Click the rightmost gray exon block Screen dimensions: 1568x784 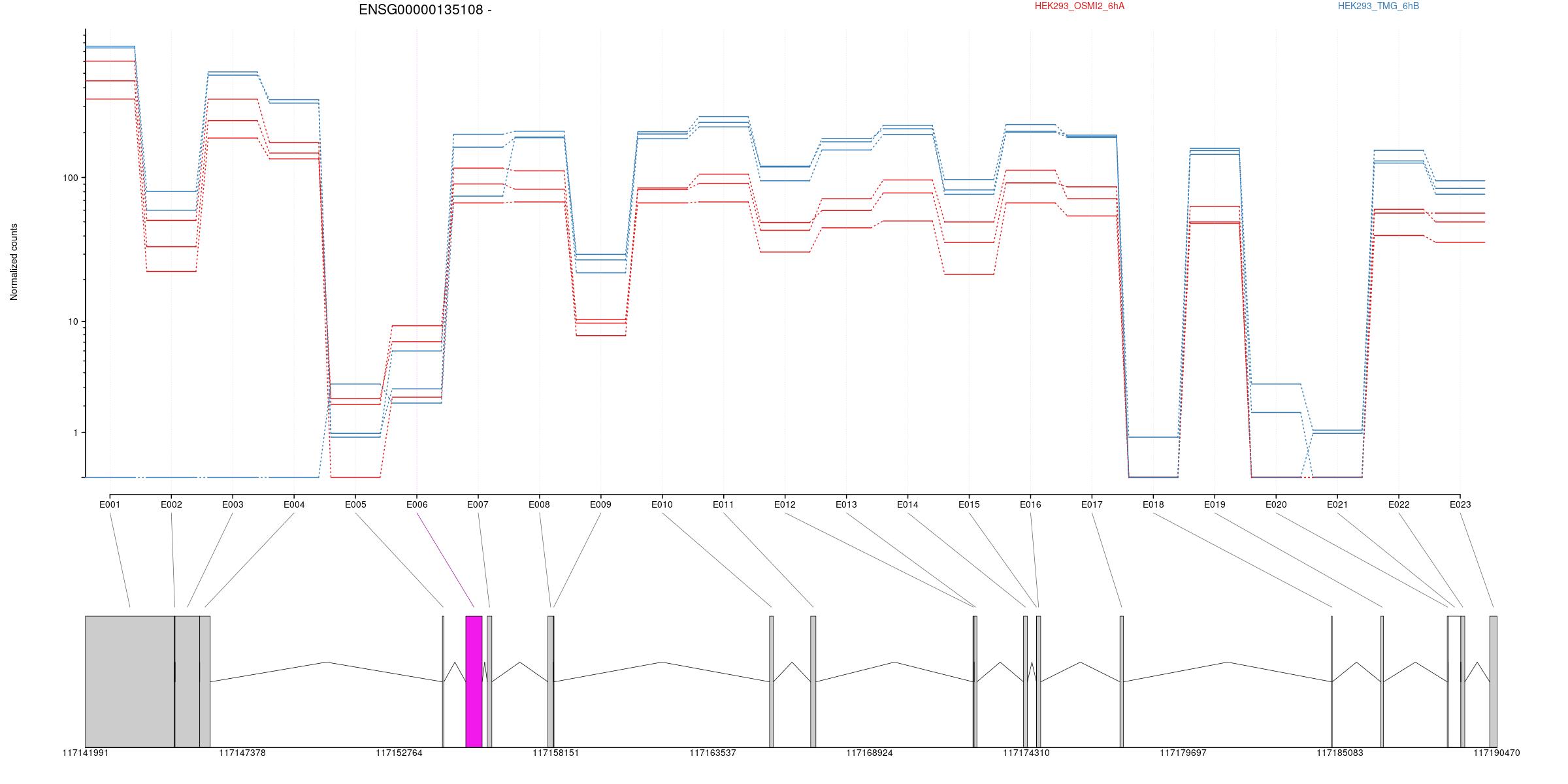click(x=1494, y=681)
